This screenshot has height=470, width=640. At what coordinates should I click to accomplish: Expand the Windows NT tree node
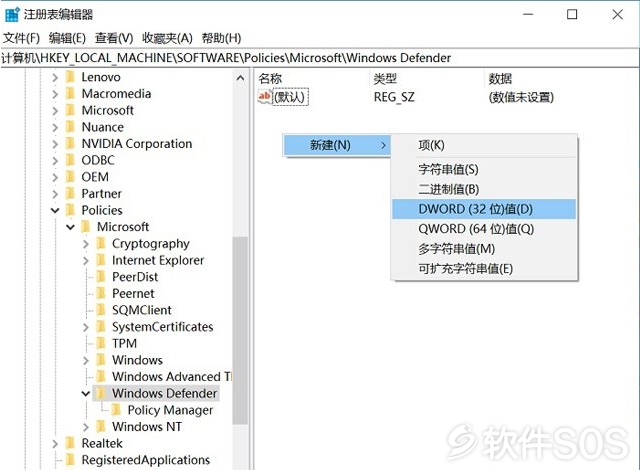click(x=86, y=427)
